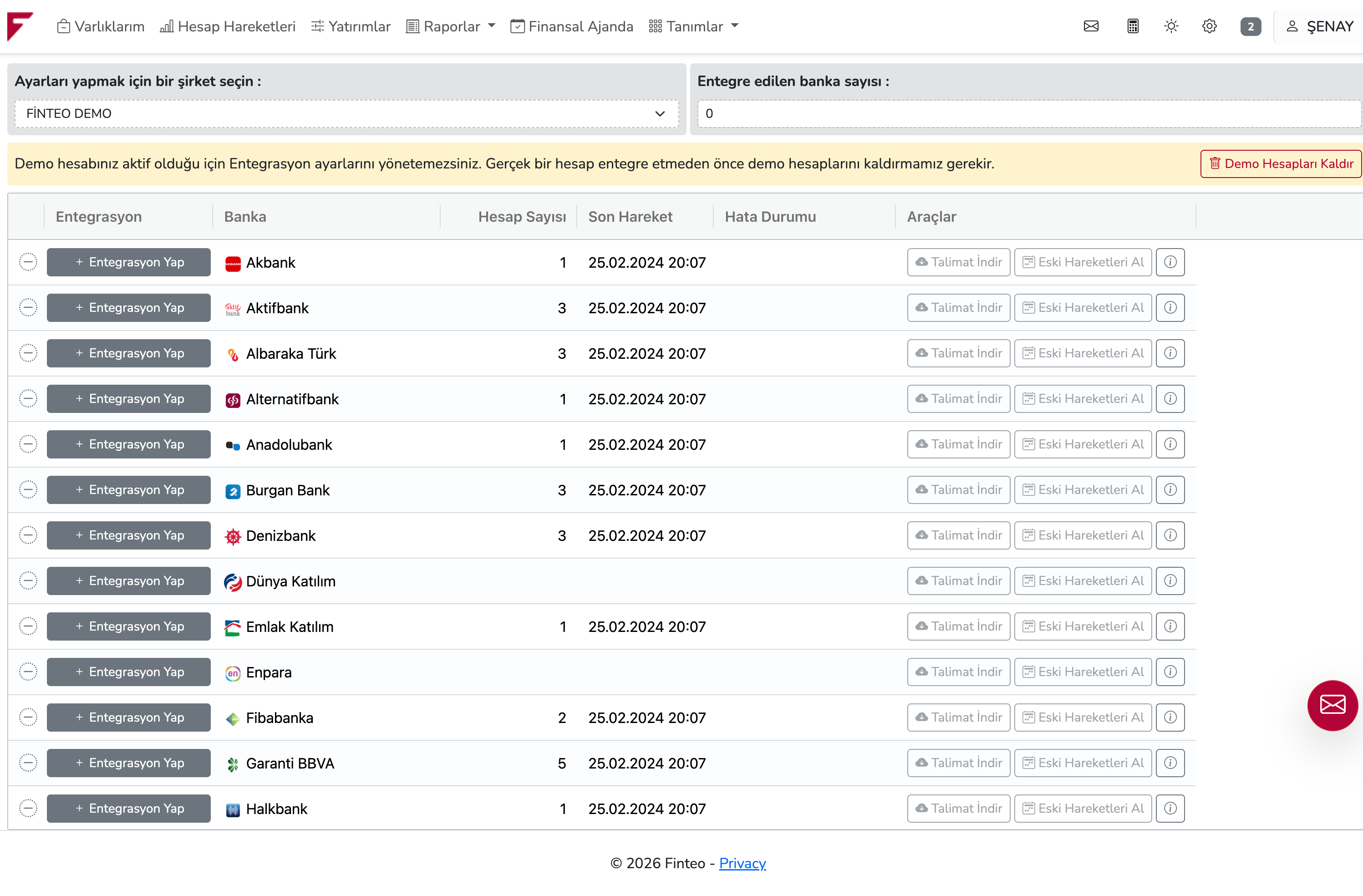This screenshot has width=1363, height=896.
Task: Open the calculator icon in top bar
Action: tap(1132, 26)
